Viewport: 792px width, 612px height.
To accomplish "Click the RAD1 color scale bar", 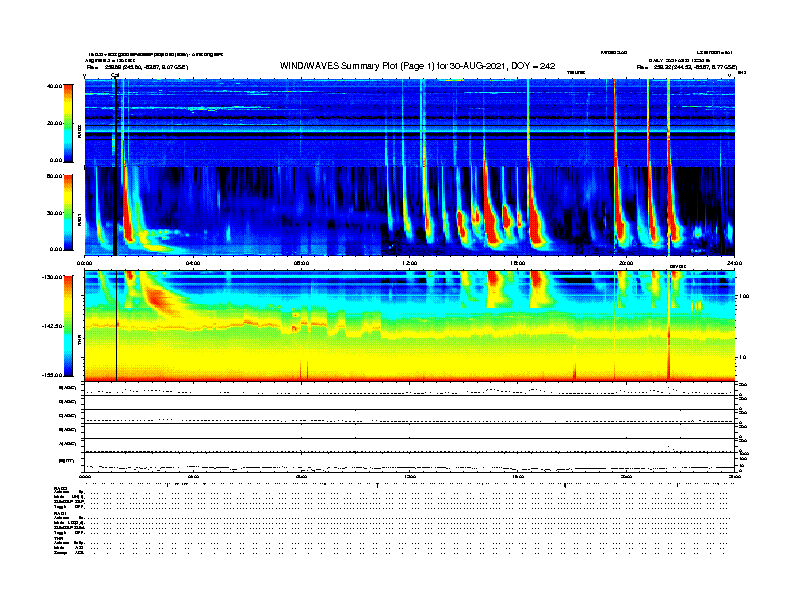I will coord(68,213).
